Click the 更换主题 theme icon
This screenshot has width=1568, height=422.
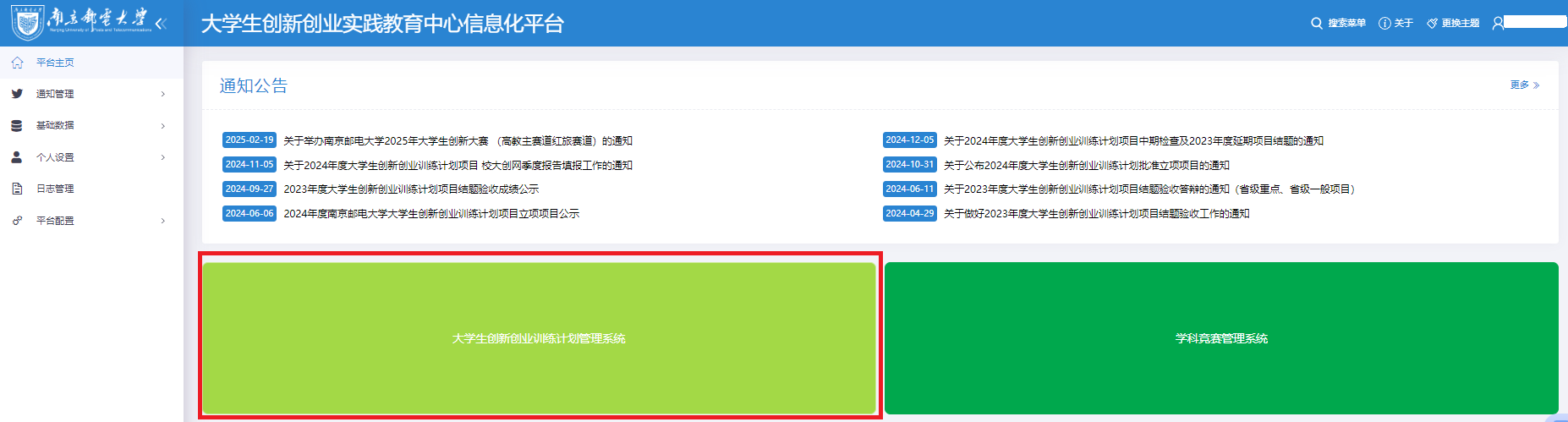(x=1432, y=23)
